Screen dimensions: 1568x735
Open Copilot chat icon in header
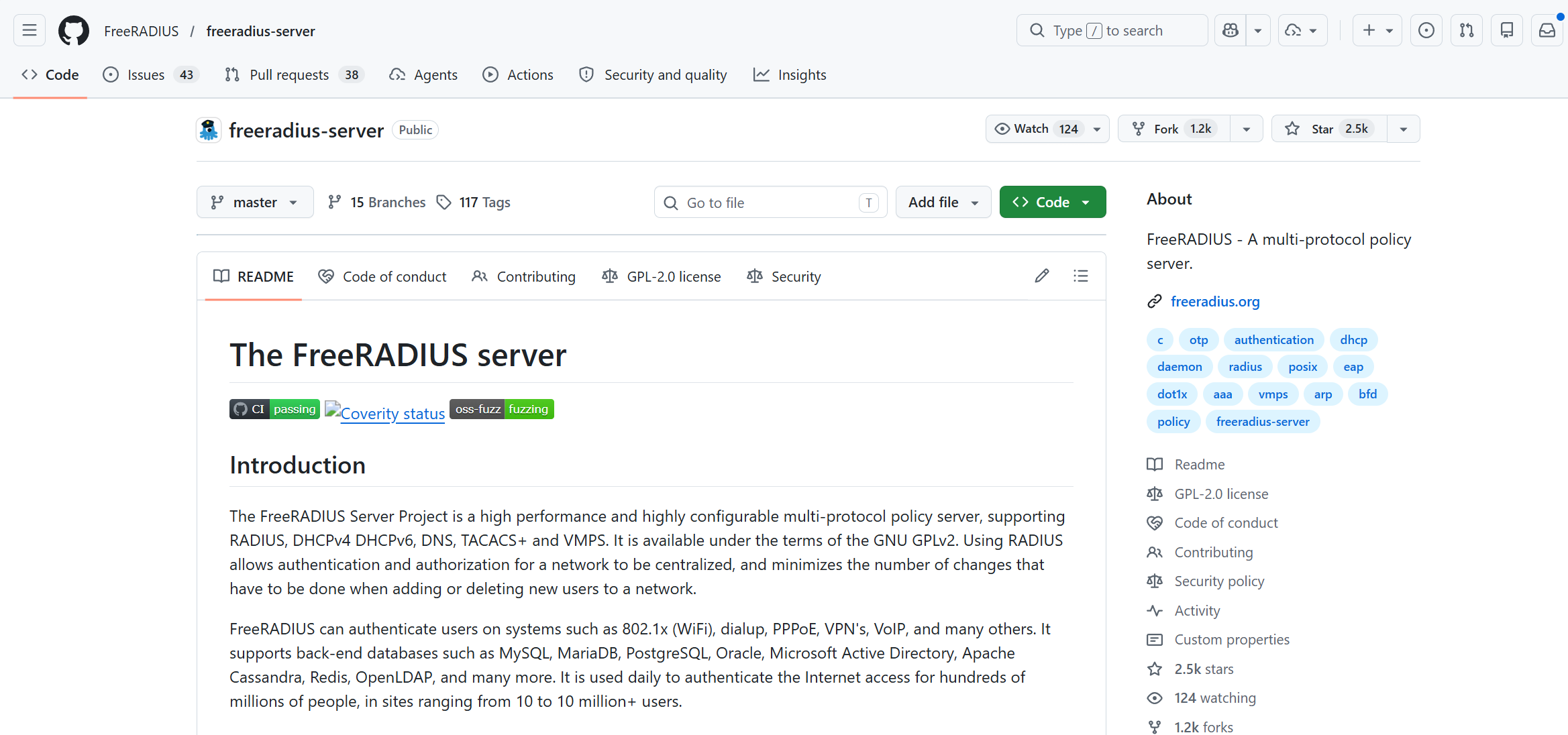click(1231, 30)
